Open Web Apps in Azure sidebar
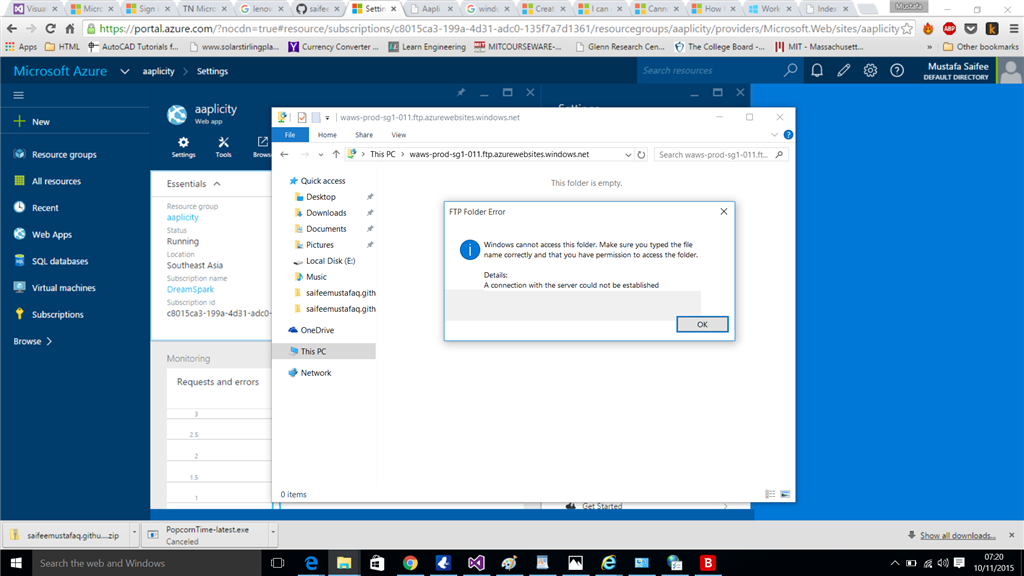1024x576 pixels. coord(42,234)
